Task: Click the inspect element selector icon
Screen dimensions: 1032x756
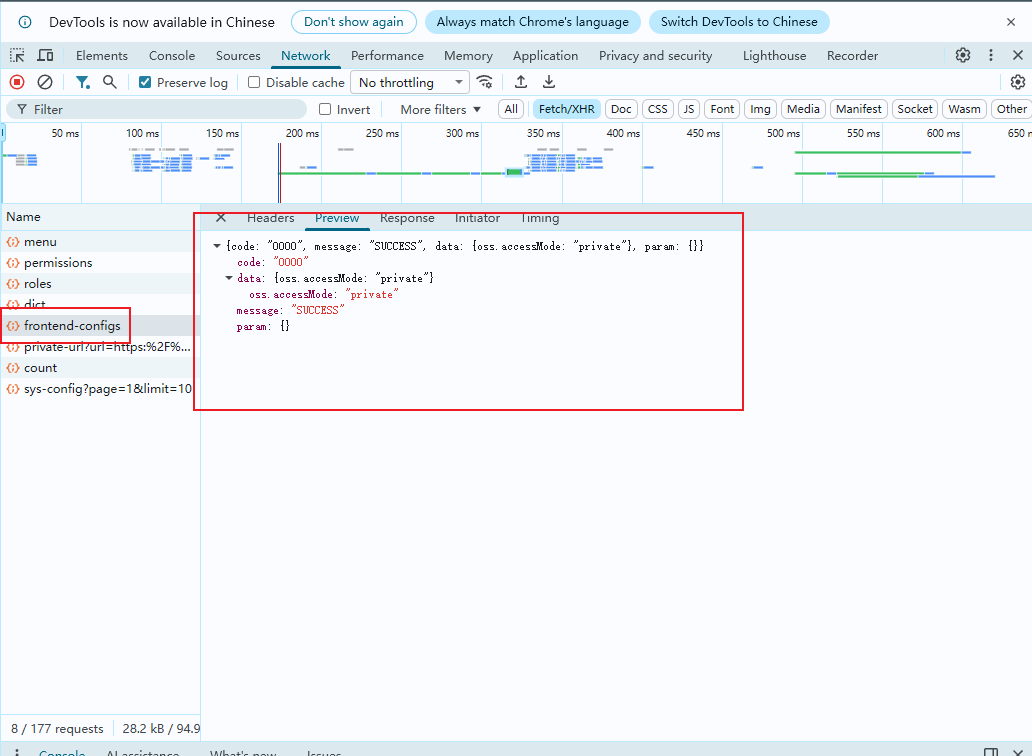Action: tap(18, 56)
